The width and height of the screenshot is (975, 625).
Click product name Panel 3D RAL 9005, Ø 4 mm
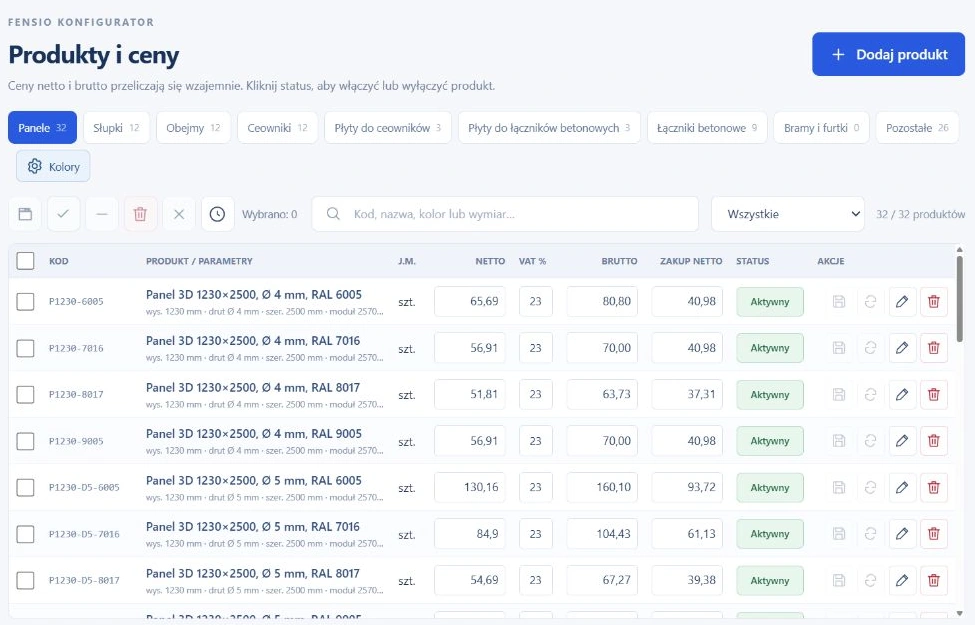pyautogui.click(x=254, y=433)
